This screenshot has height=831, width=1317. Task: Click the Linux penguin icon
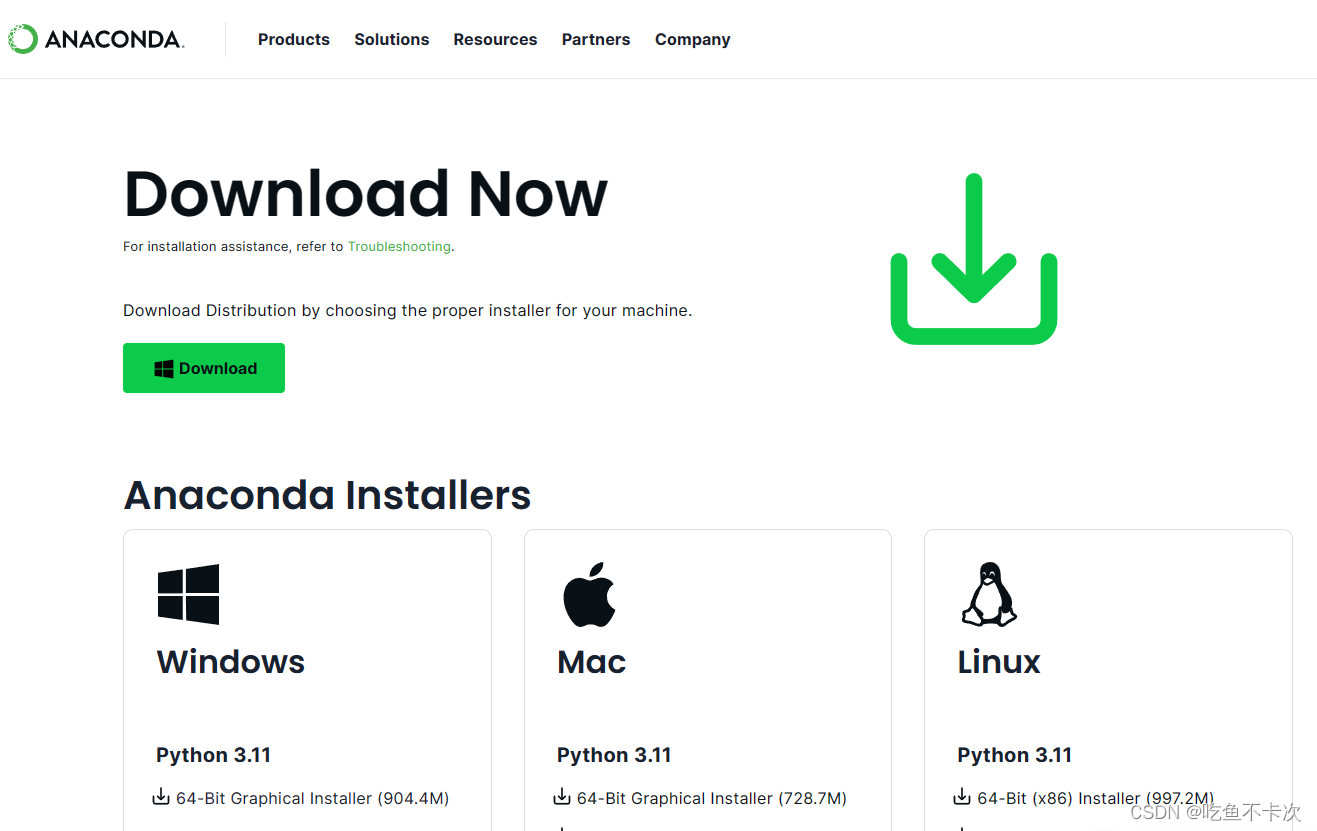click(989, 594)
